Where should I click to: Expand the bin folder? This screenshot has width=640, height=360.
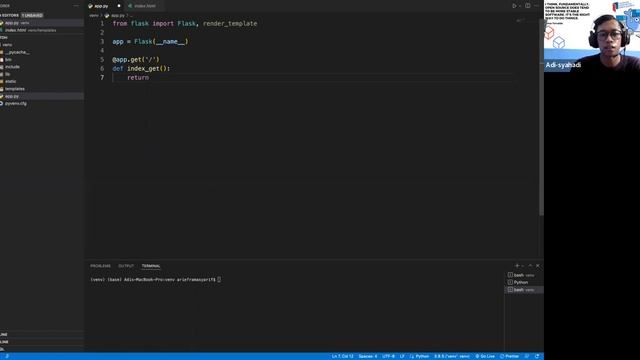click(42, 60)
